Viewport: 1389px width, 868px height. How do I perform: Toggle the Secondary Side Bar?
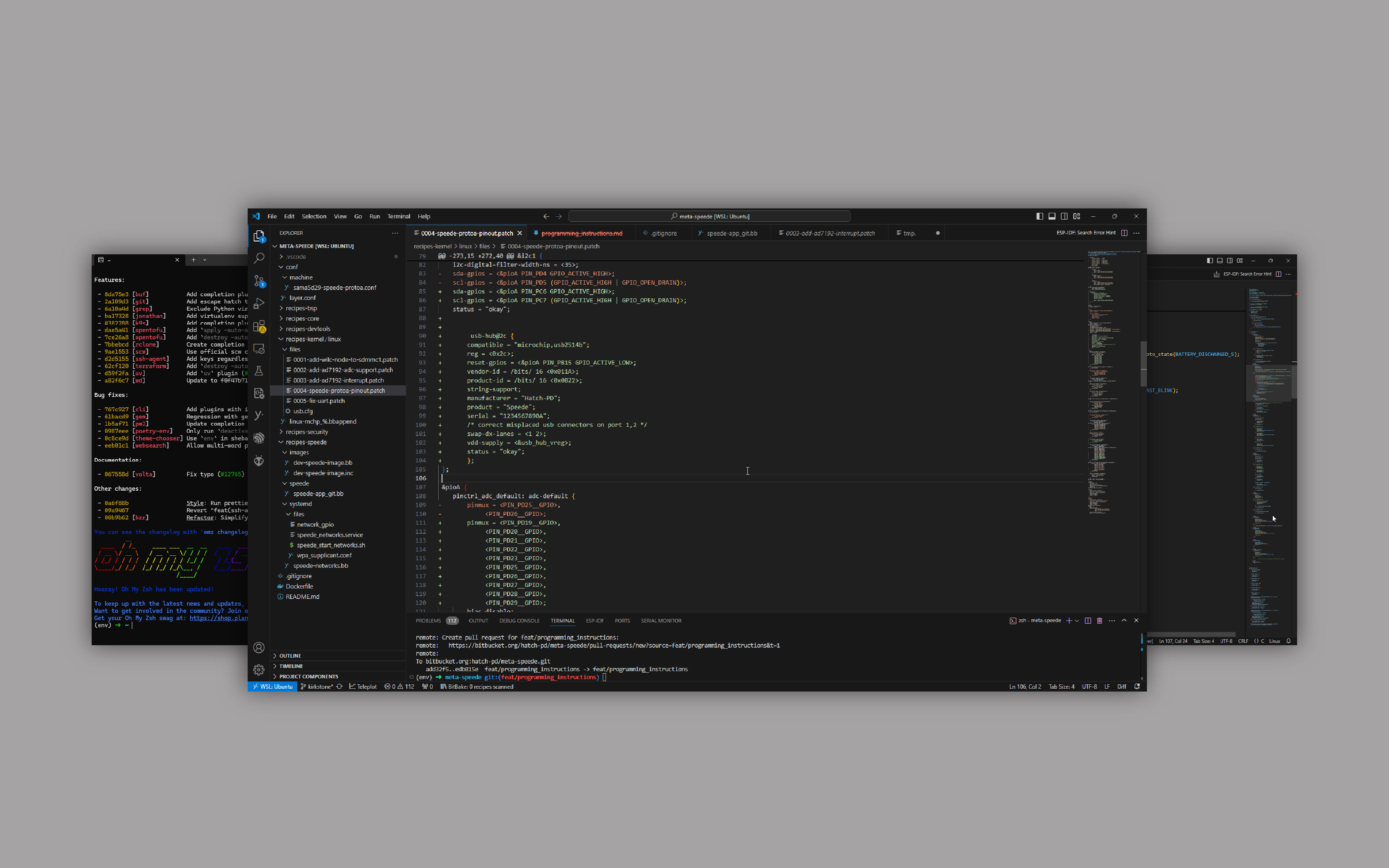[1065, 216]
